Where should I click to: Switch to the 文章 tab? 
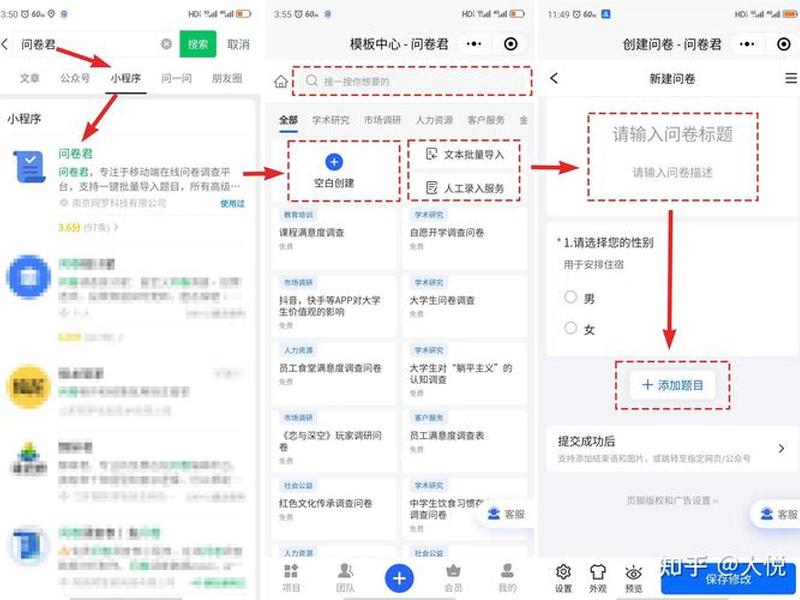pyautogui.click(x=30, y=78)
